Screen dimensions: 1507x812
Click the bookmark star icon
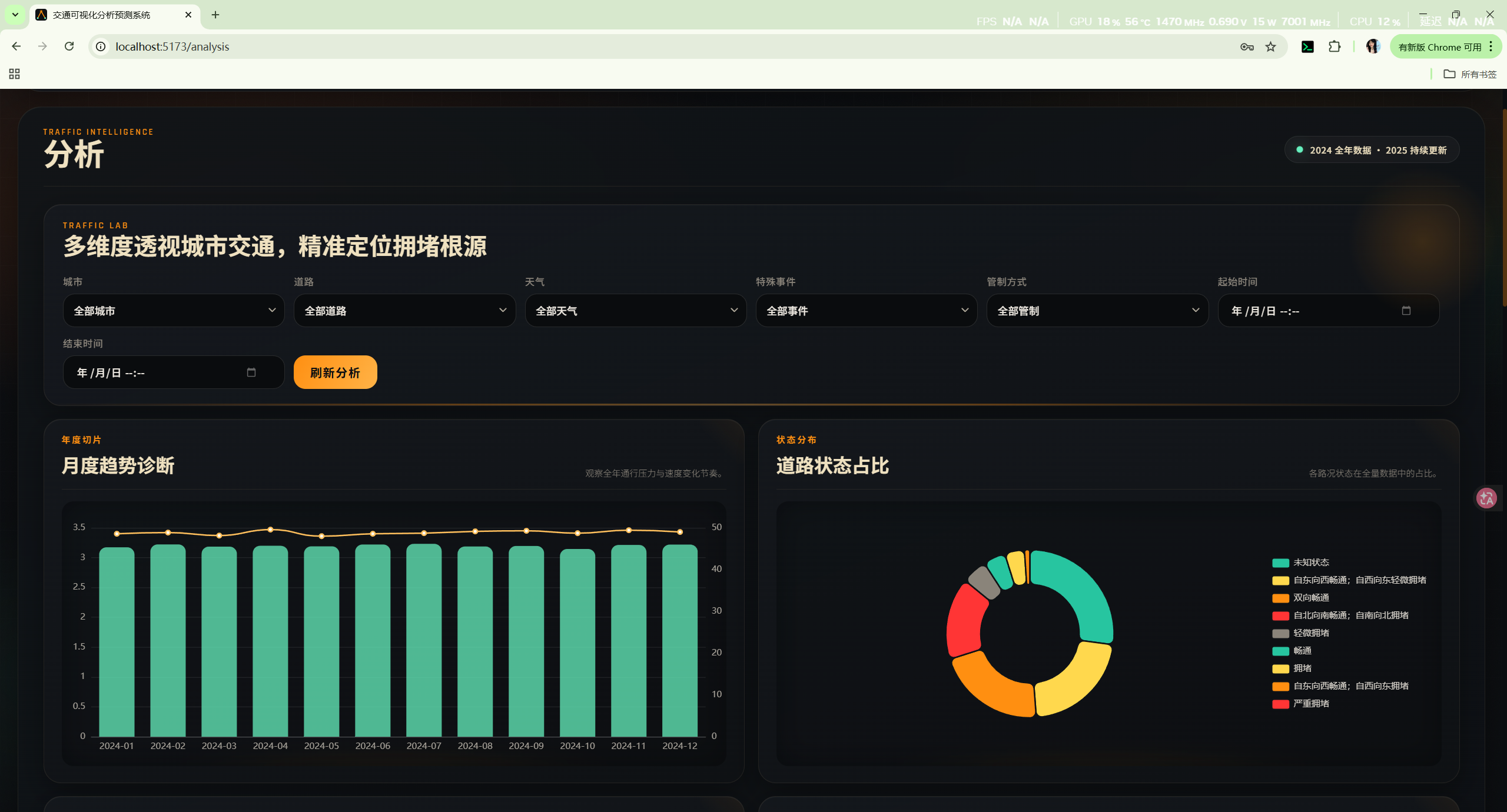point(1271,47)
